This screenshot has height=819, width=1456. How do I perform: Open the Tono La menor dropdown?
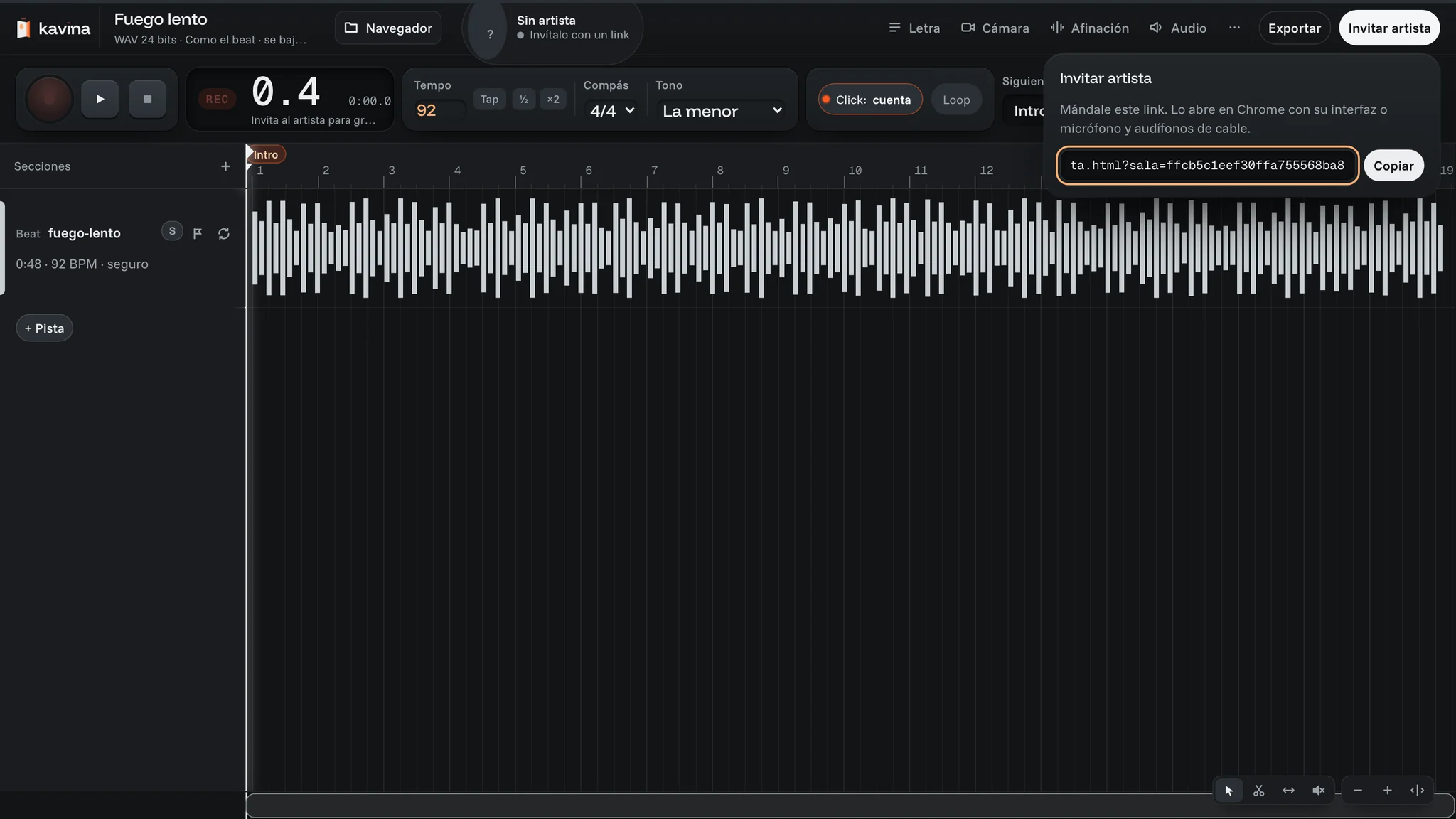click(x=721, y=111)
